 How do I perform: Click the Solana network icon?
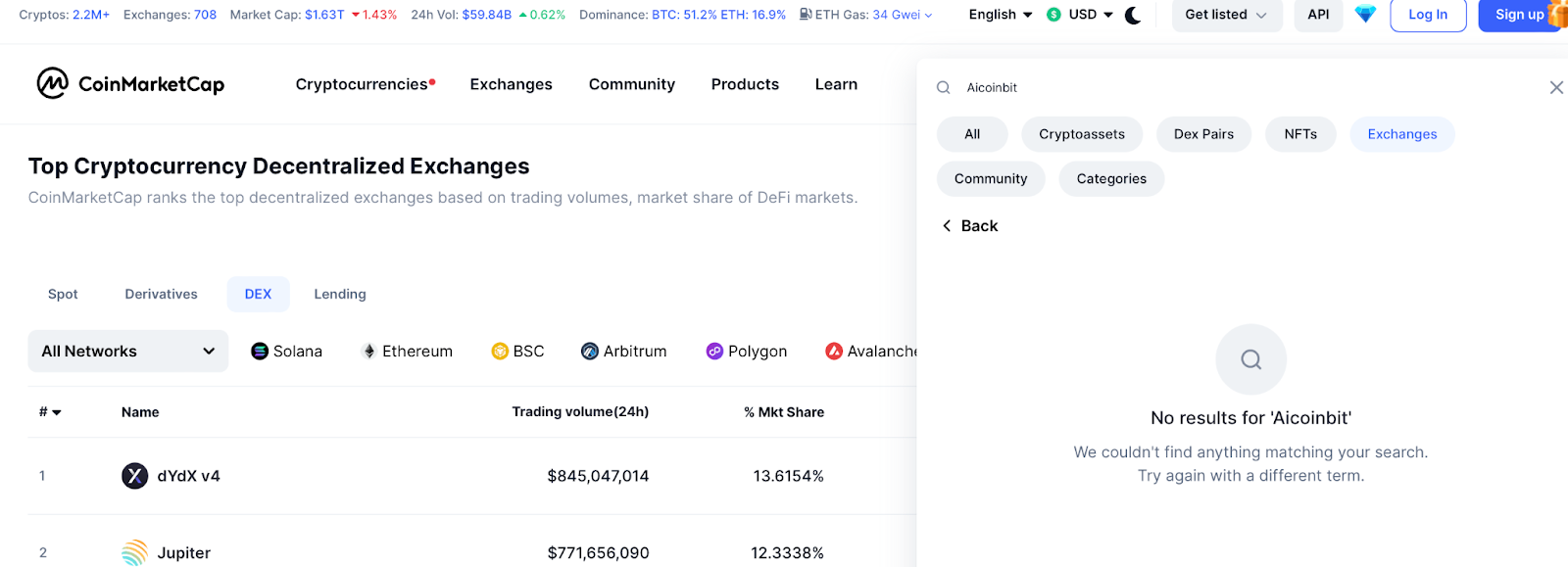(260, 351)
